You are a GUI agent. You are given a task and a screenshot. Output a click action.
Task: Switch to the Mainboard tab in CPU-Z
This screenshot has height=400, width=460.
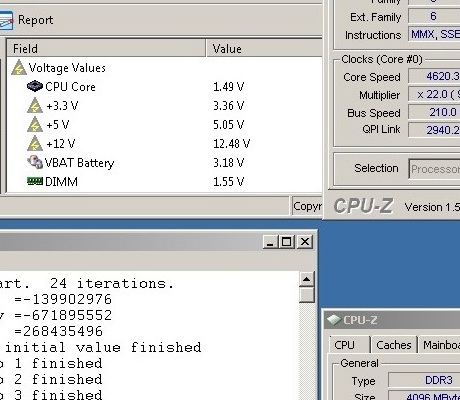click(x=439, y=345)
